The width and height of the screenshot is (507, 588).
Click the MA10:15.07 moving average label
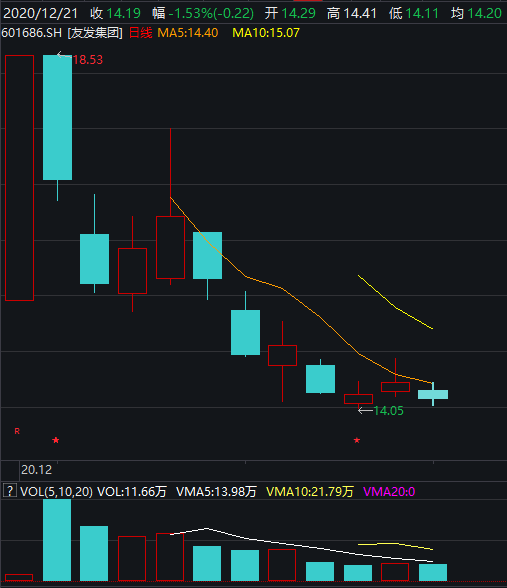[x=266, y=33]
